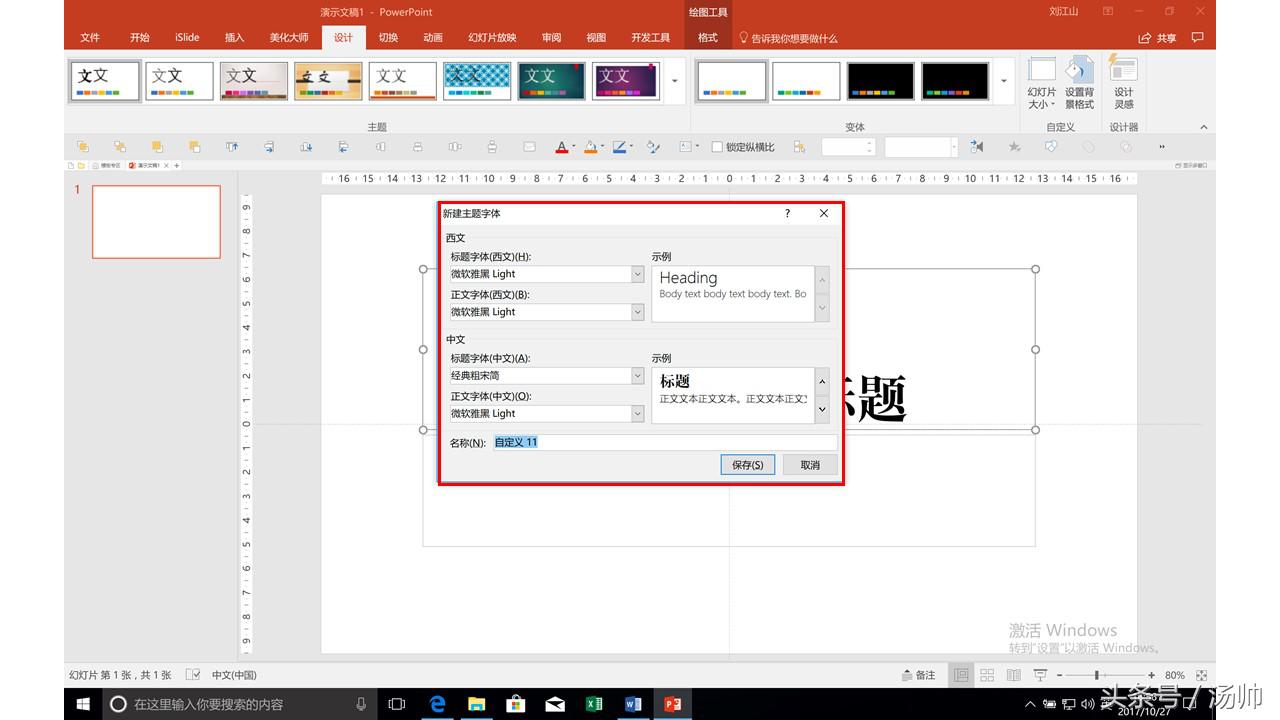Open Microsoft Edge from taskbar
The height and width of the screenshot is (720, 1280).
[437, 704]
